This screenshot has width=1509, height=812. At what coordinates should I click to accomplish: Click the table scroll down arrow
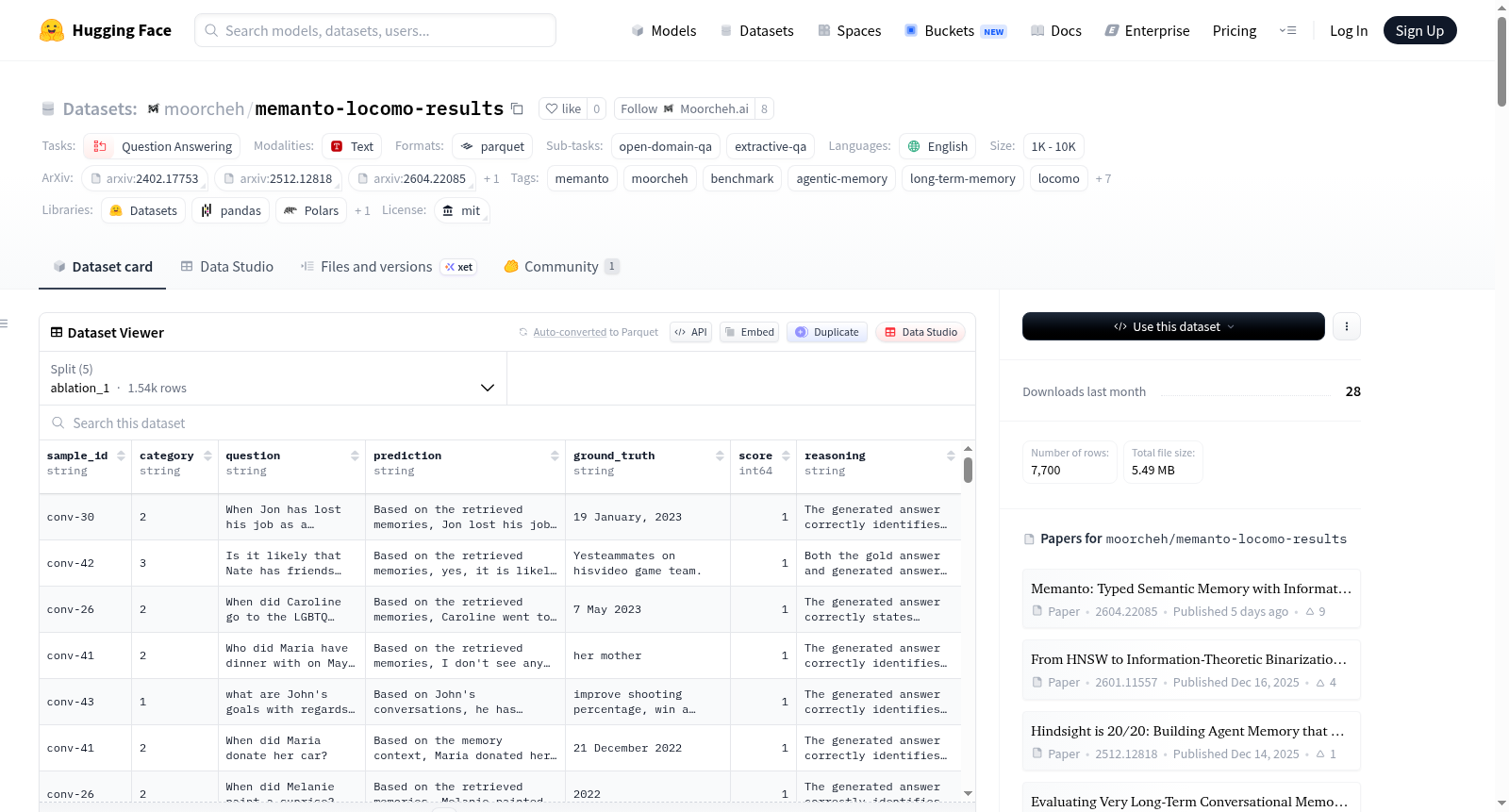[968, 794]
